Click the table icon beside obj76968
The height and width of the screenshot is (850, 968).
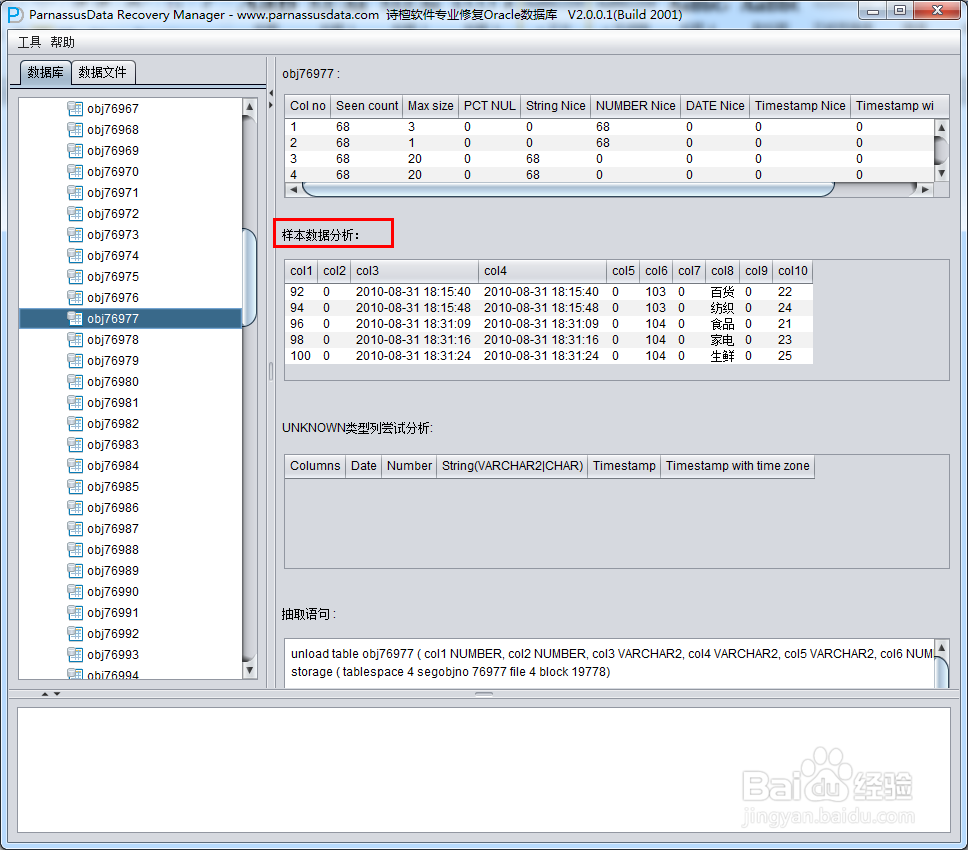(x=75, y=130)
